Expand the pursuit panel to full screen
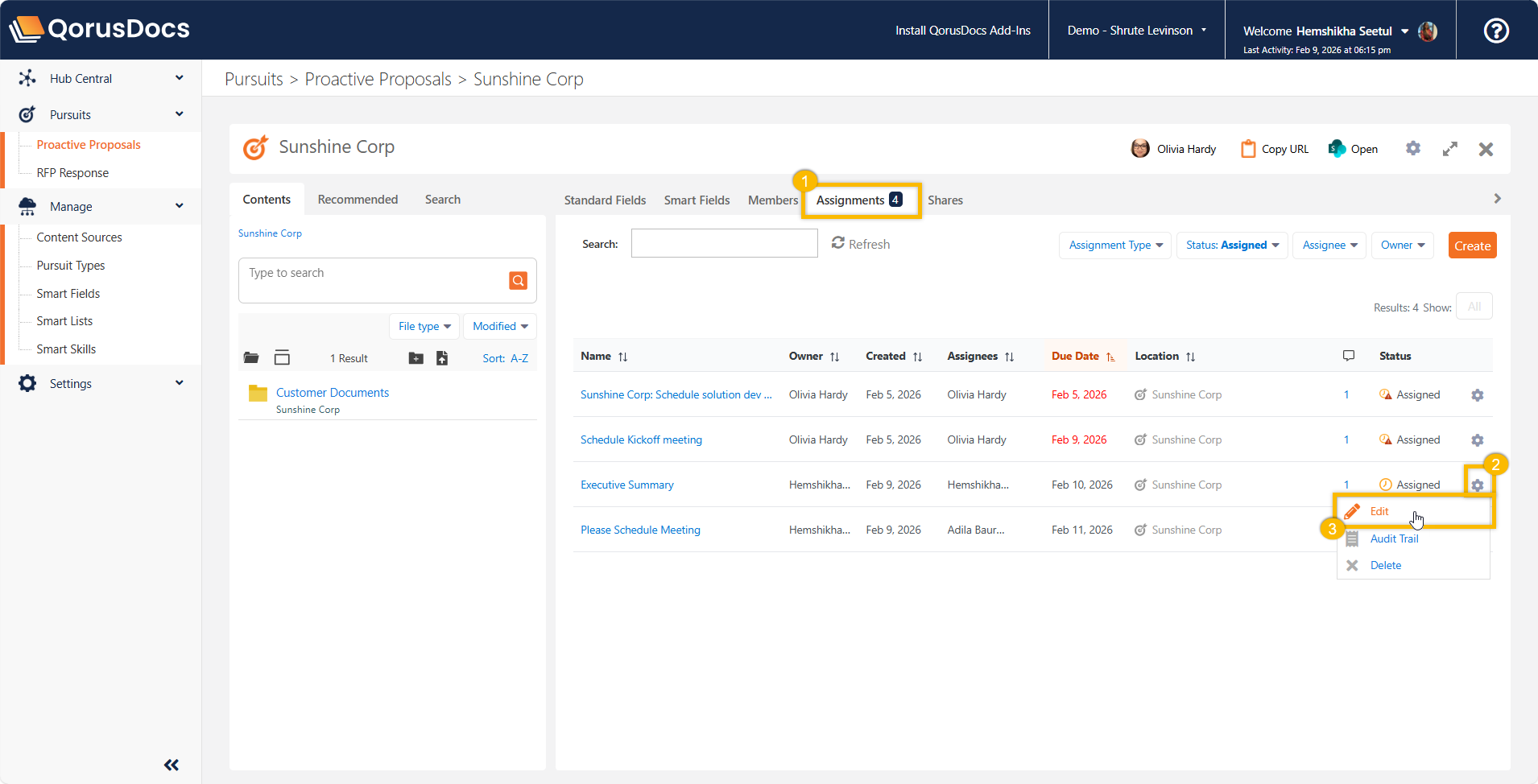This screenshot has height=784, width=1538. [x=1449, y=149]
